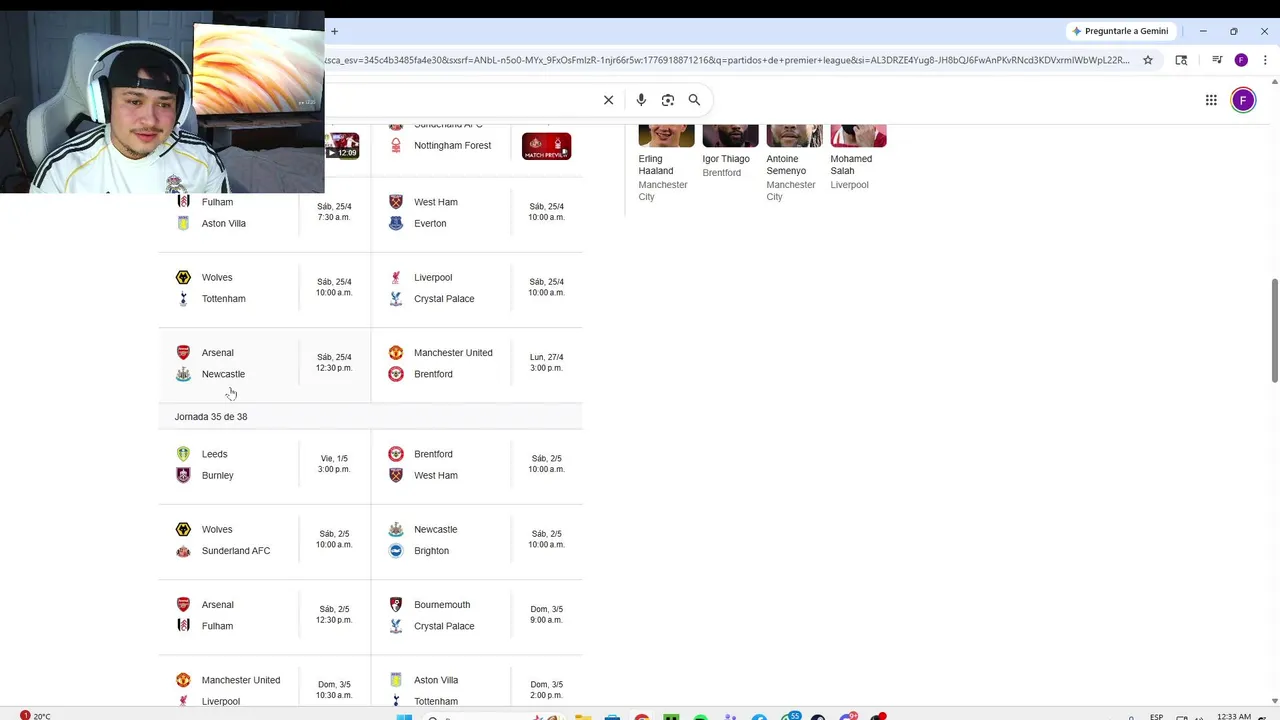Click the browser address bar URL

tap(727, 60)
